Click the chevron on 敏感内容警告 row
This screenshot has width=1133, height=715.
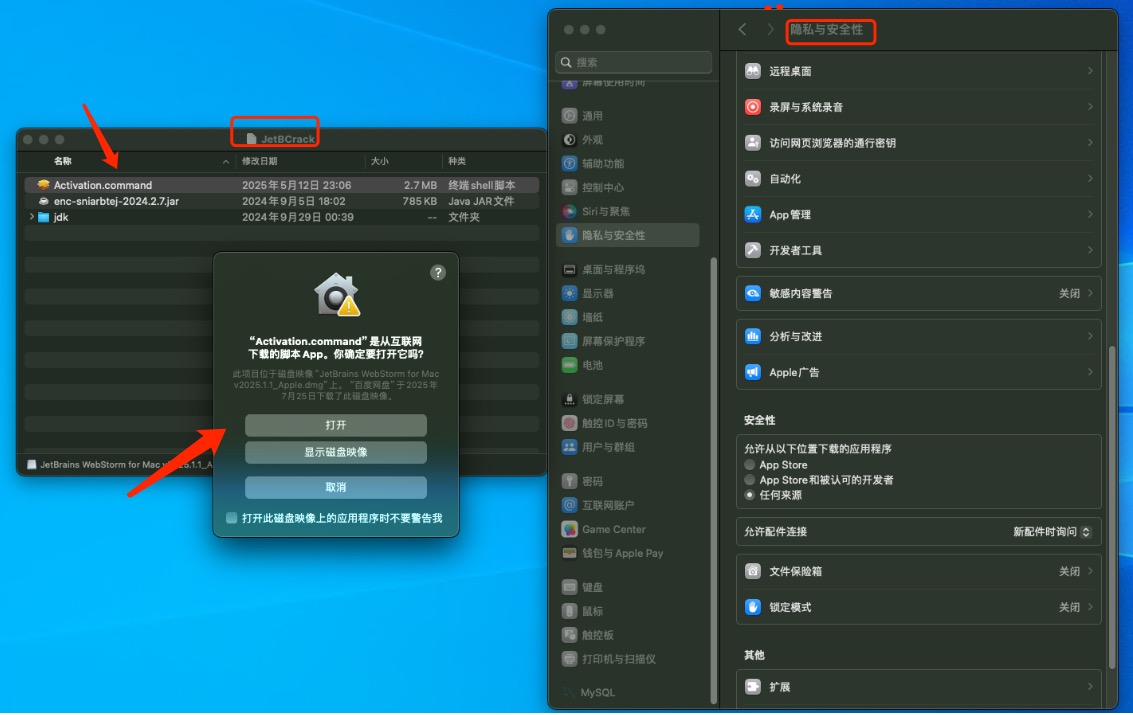tap(1090, 293)
